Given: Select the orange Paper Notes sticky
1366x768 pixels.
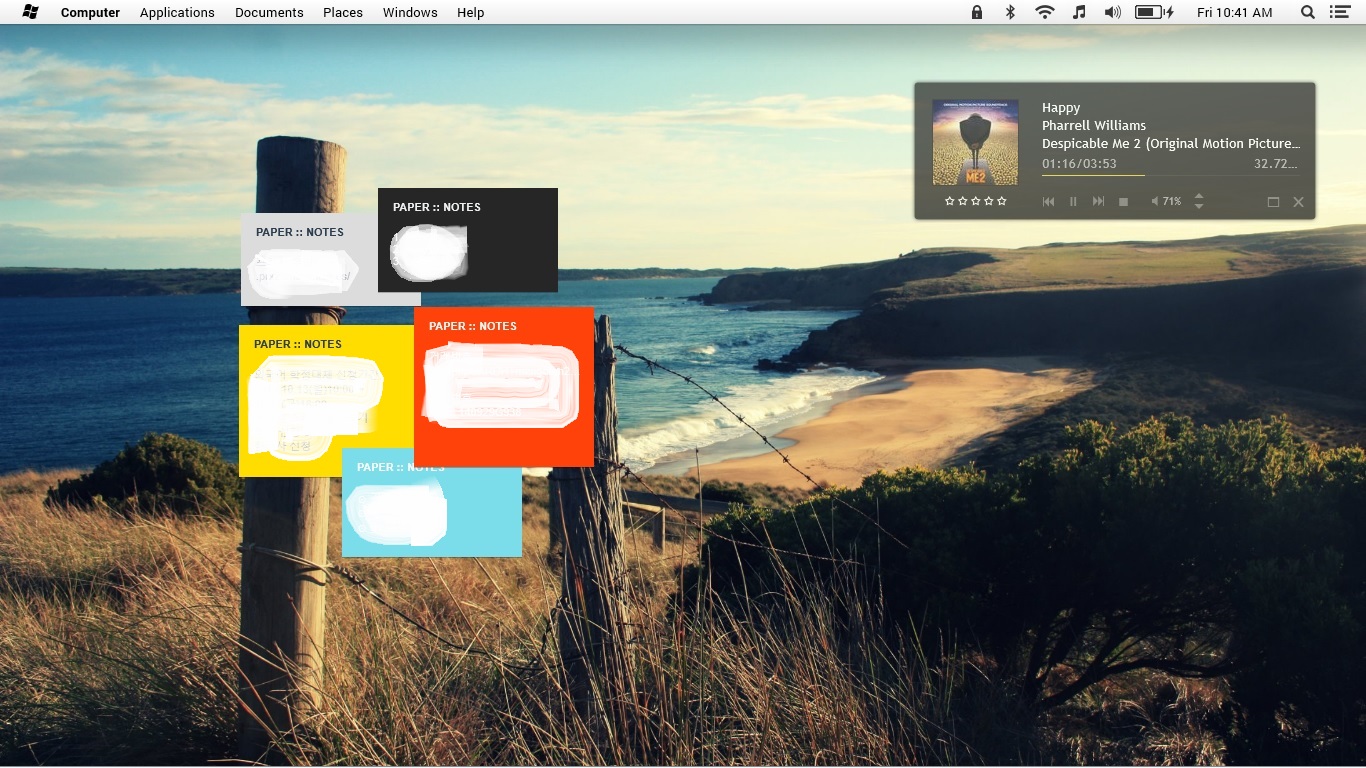Looking at the screenshot, I should point(504,386).
